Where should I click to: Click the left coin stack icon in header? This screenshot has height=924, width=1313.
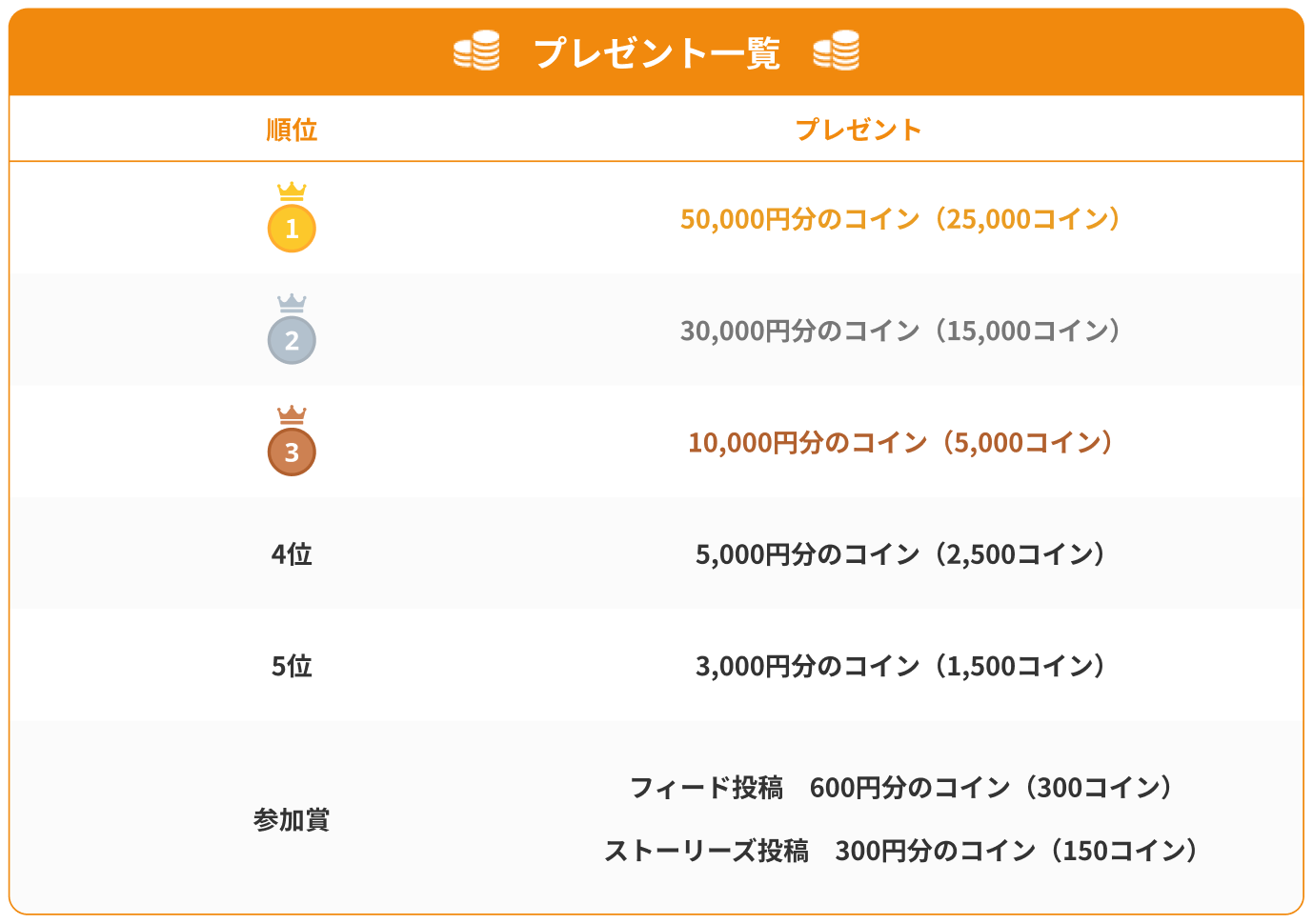pyautogui.click(x=476, y=51)
